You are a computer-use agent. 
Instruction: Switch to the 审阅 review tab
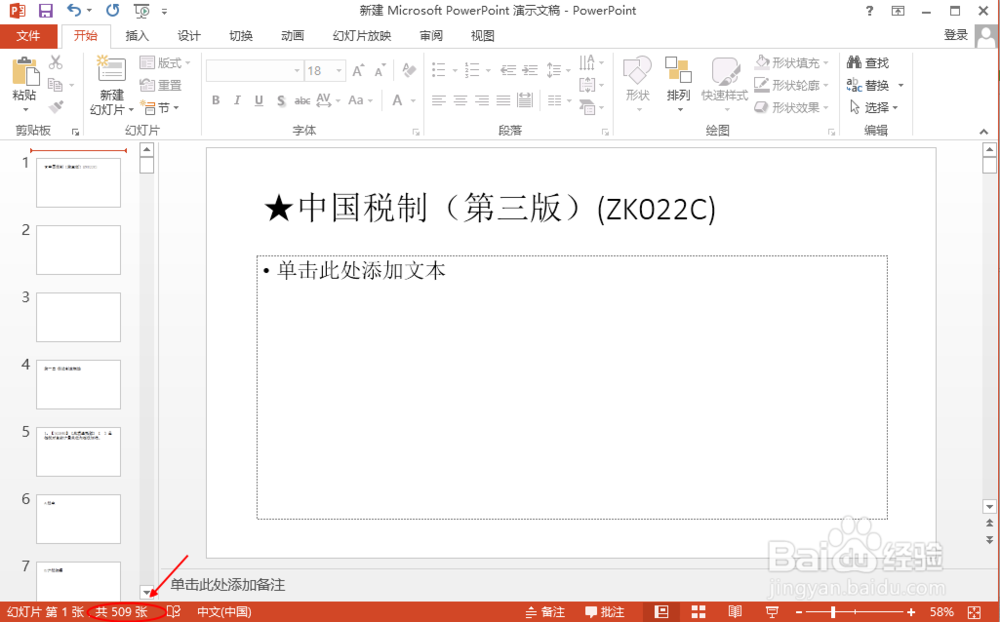click(x=431, y=36)
